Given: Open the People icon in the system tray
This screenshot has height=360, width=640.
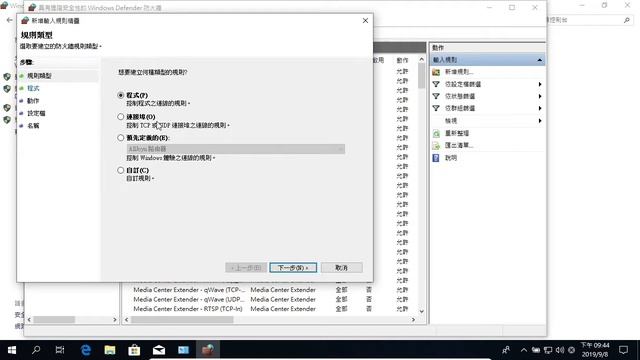Looking at the screenshot, I should (x=506, y=350).
